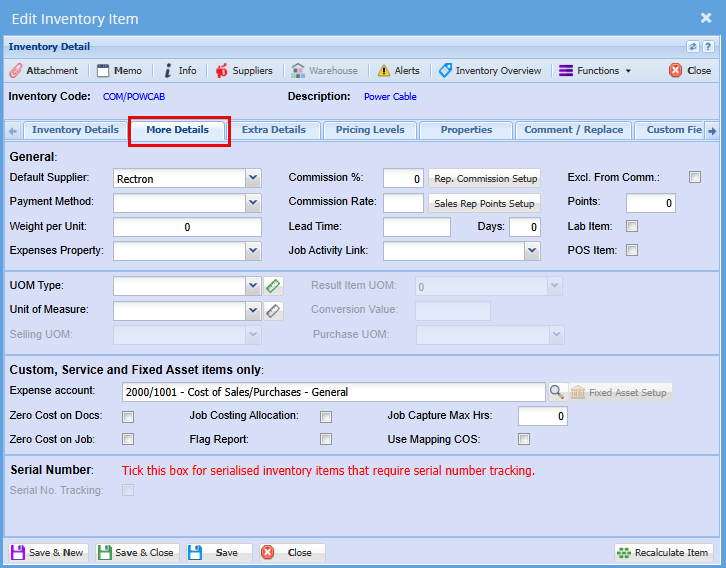Image resolution: width=726 pixels, height=568 pixels.
Task: Open the Attachment paperclip tool
Action: pos(44,71)
